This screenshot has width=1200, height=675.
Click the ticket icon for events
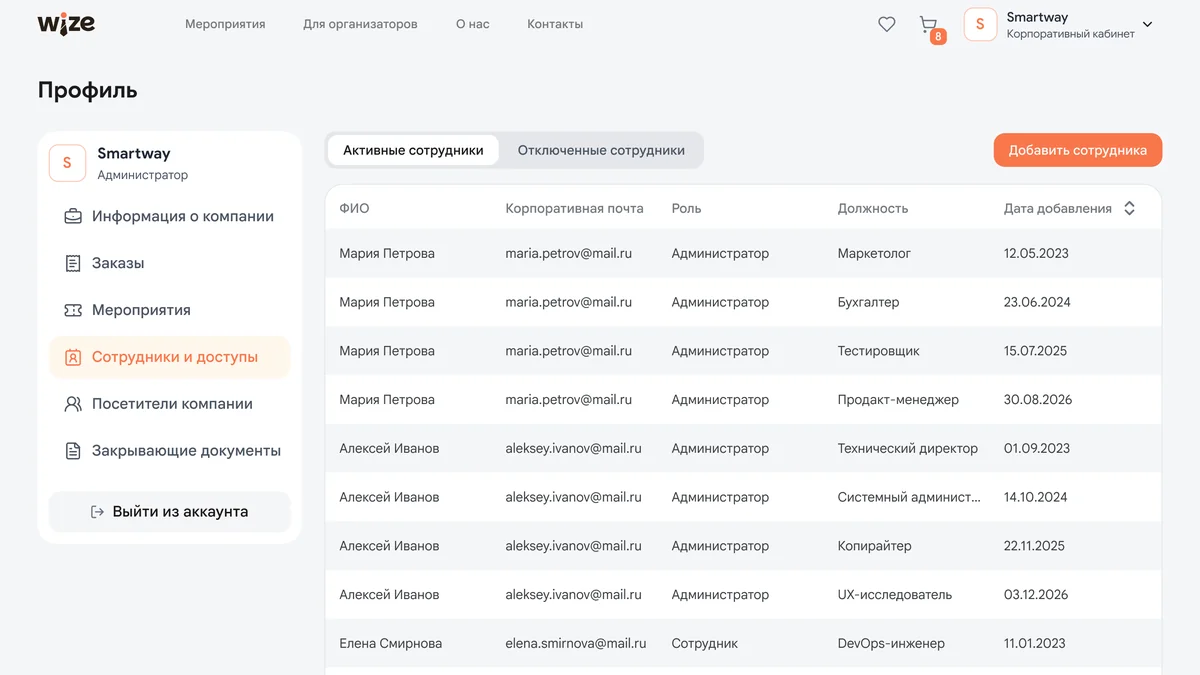73,310
